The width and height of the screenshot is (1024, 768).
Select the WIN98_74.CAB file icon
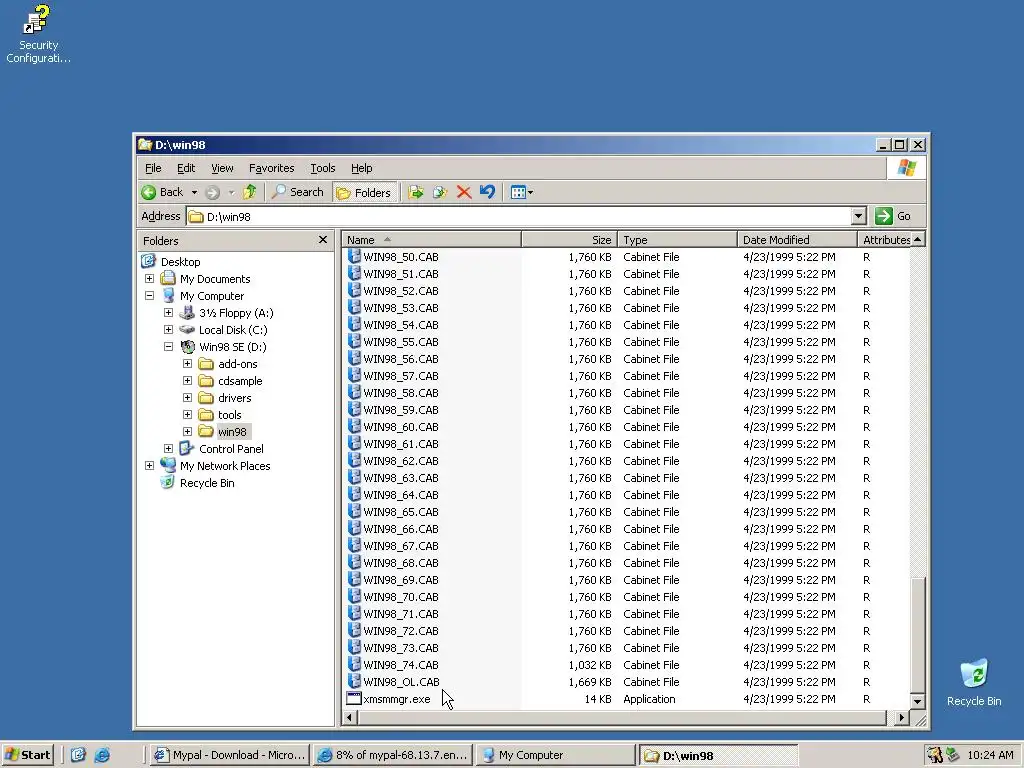point(354,664)
